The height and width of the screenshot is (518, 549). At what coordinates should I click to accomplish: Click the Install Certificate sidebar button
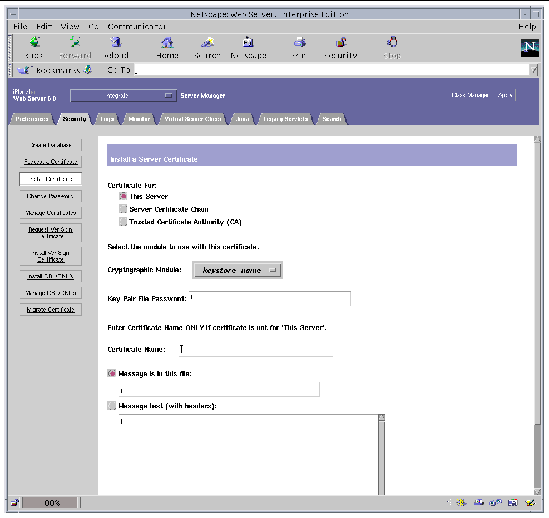point(51,179)
